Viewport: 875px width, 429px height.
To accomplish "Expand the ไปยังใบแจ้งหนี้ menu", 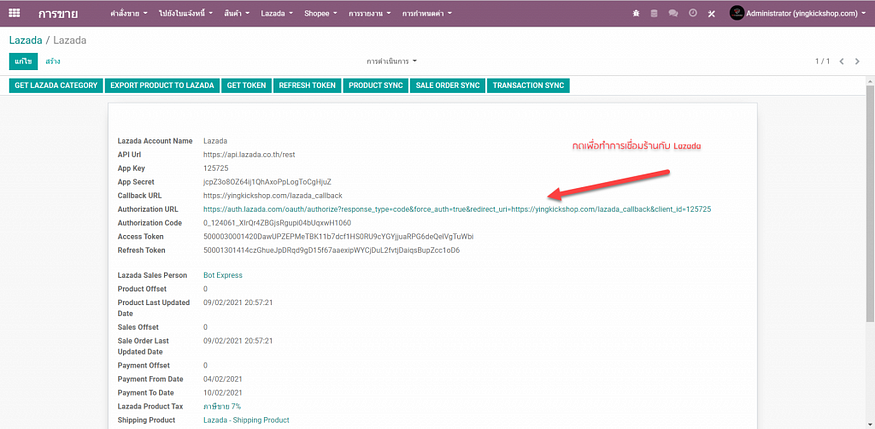I will point(186,13).
